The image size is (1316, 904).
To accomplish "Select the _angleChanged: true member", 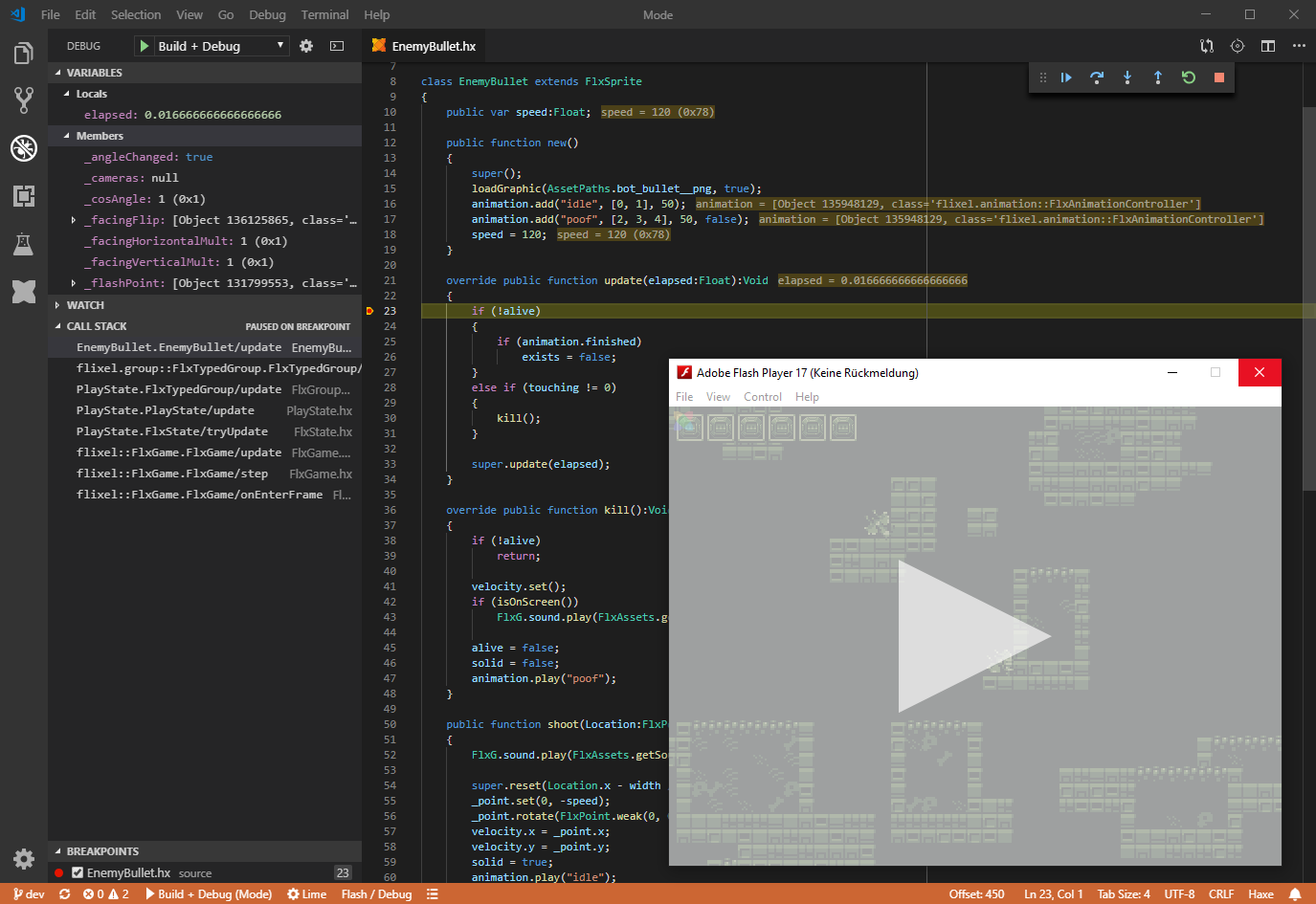I will [205, 157].
